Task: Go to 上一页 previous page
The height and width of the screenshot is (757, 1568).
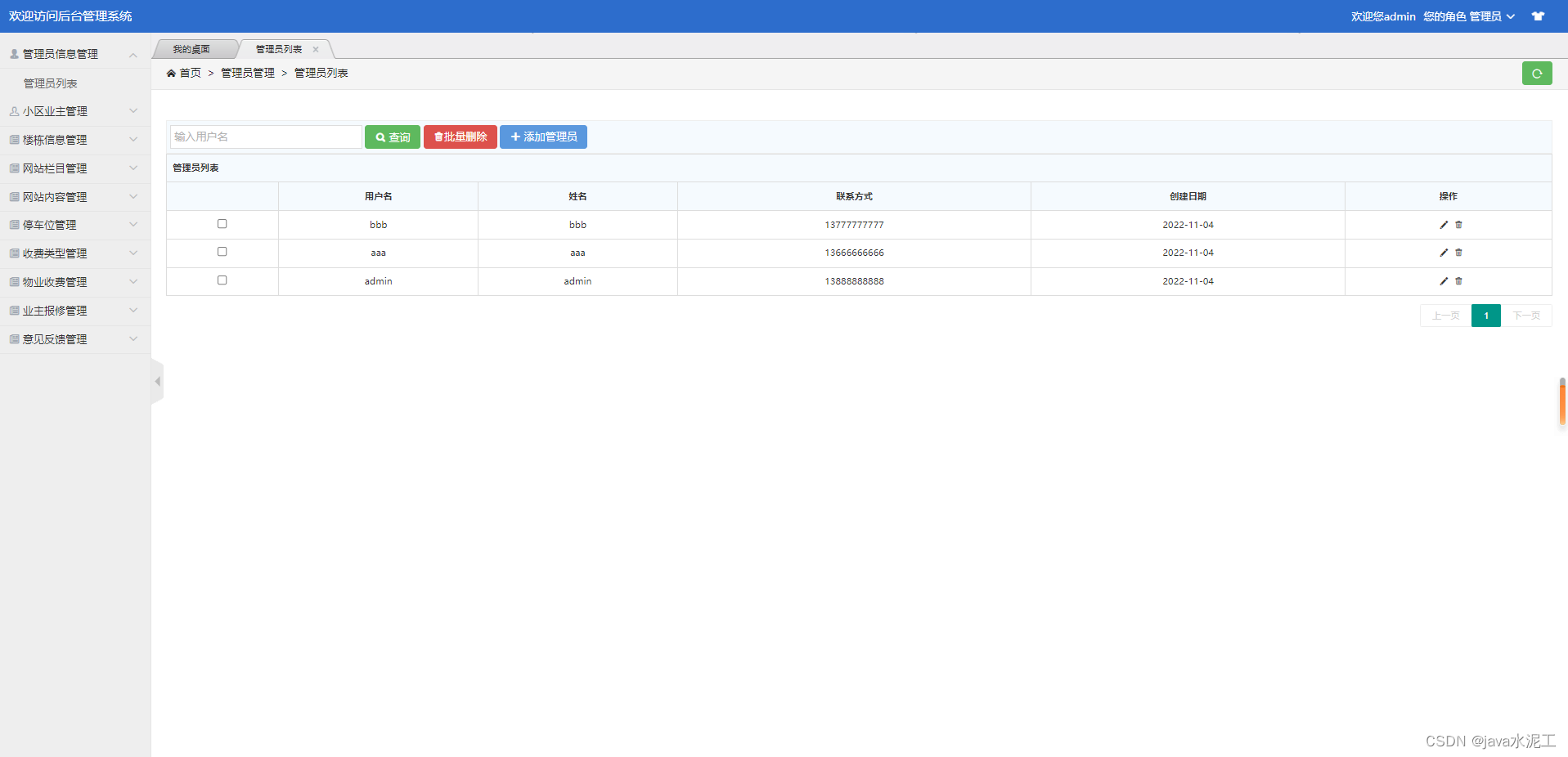Action: 1445,316
